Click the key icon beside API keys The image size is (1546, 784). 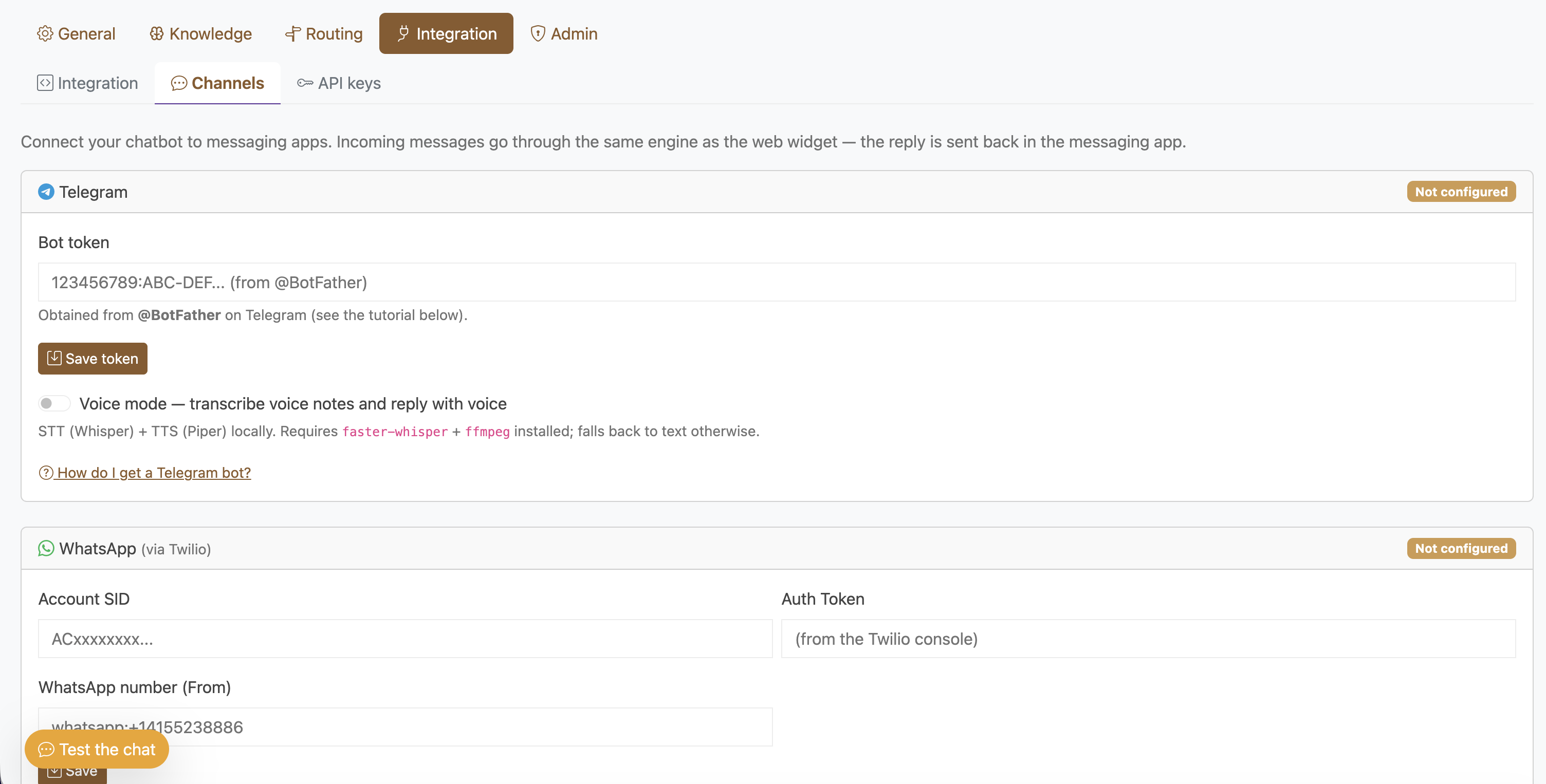pyautogui.click(x=305, y=83)
